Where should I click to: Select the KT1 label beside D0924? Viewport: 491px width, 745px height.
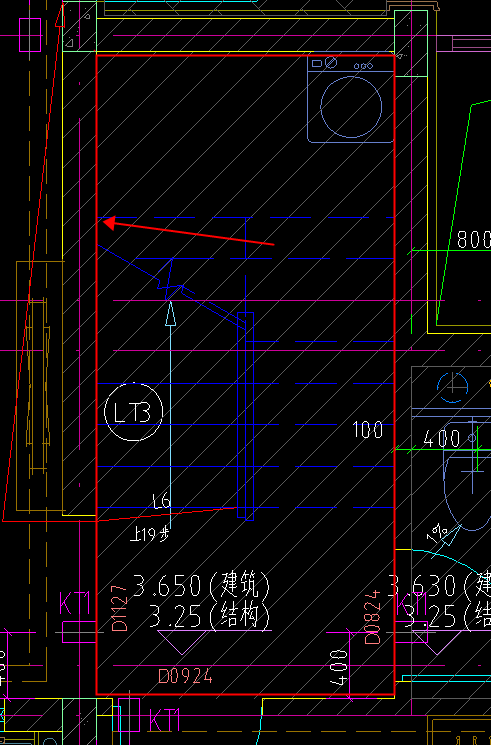(x=164, y=721)
